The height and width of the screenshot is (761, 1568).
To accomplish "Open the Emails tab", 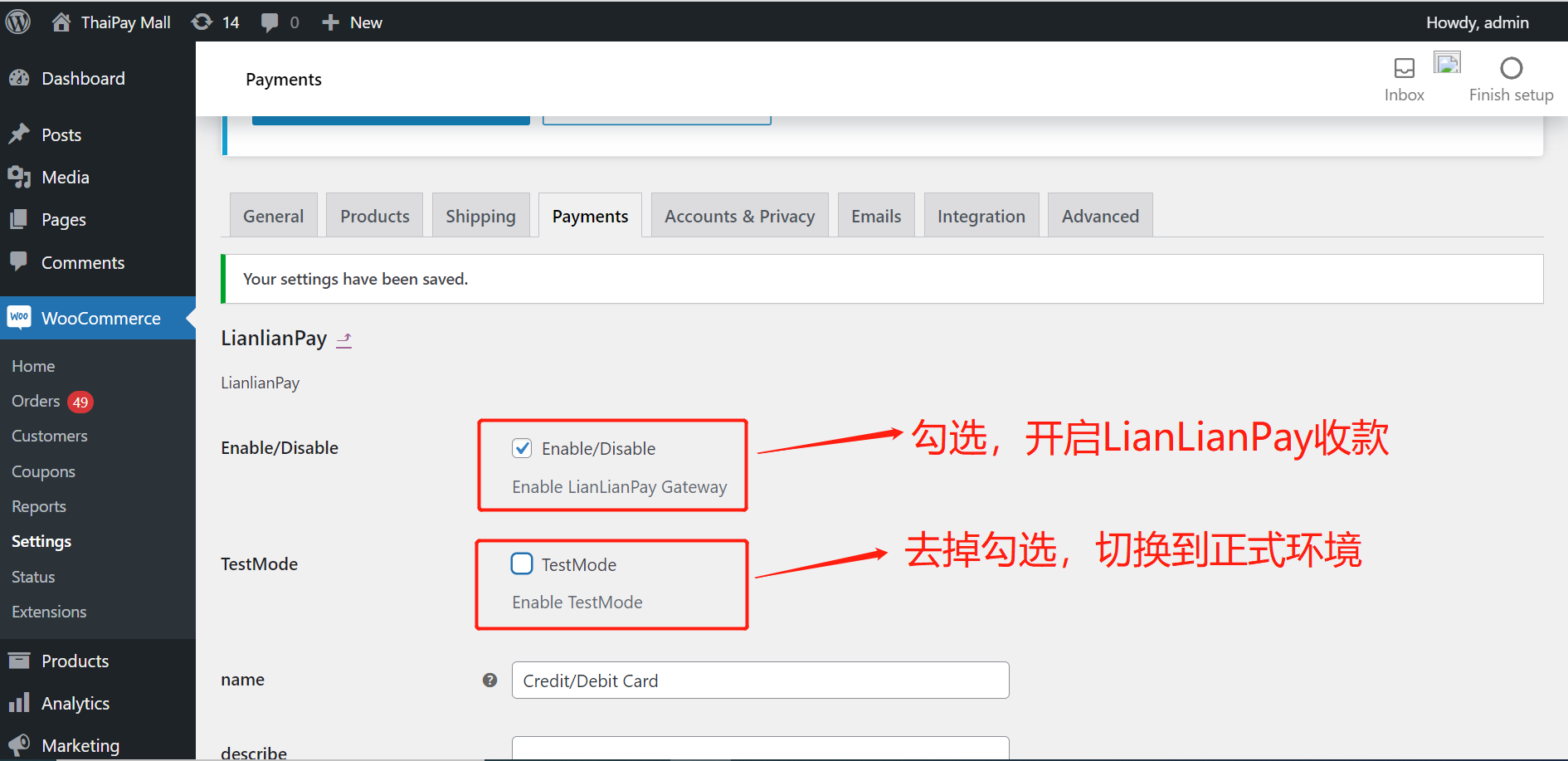I will (x=876, y=216).
